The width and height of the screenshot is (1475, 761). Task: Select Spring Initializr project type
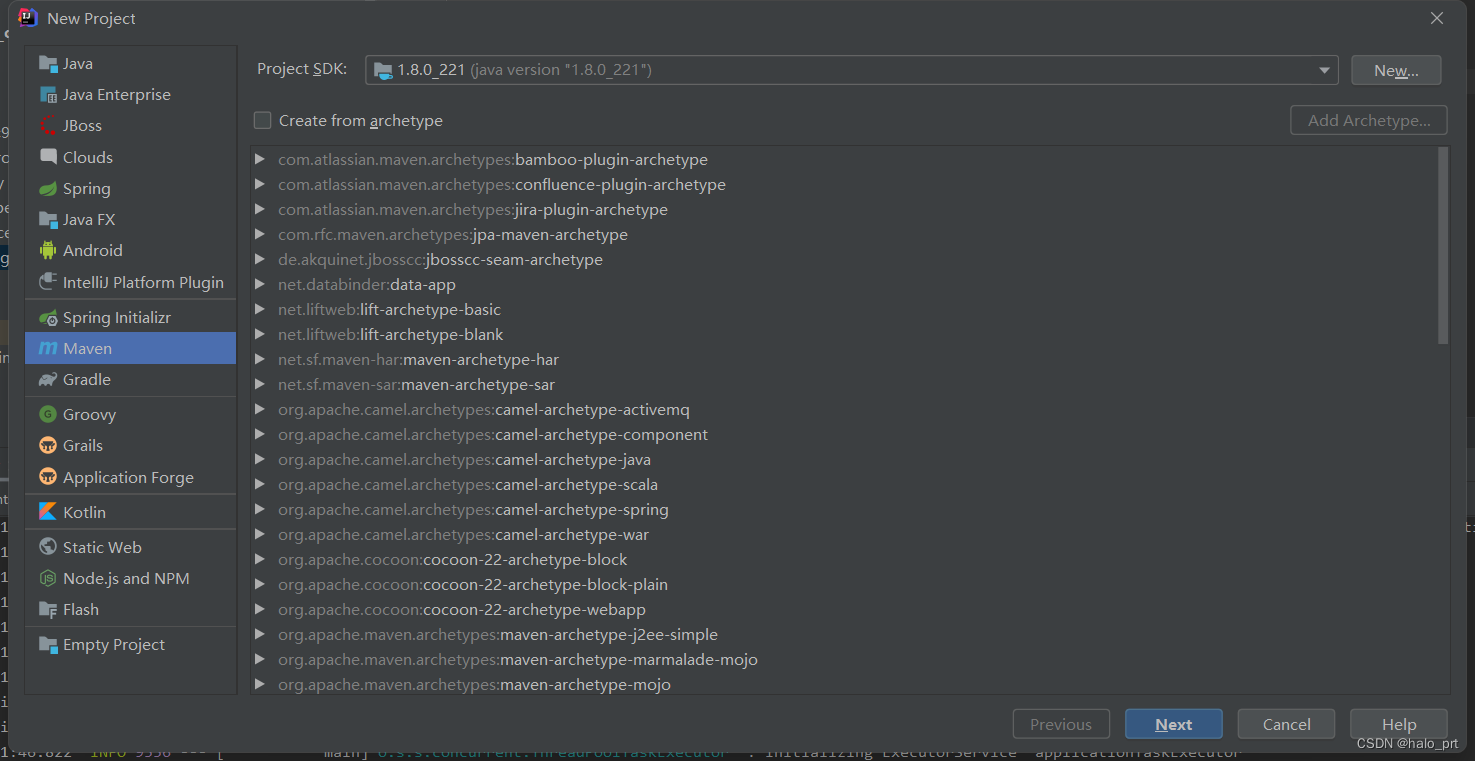click(130, 318)
